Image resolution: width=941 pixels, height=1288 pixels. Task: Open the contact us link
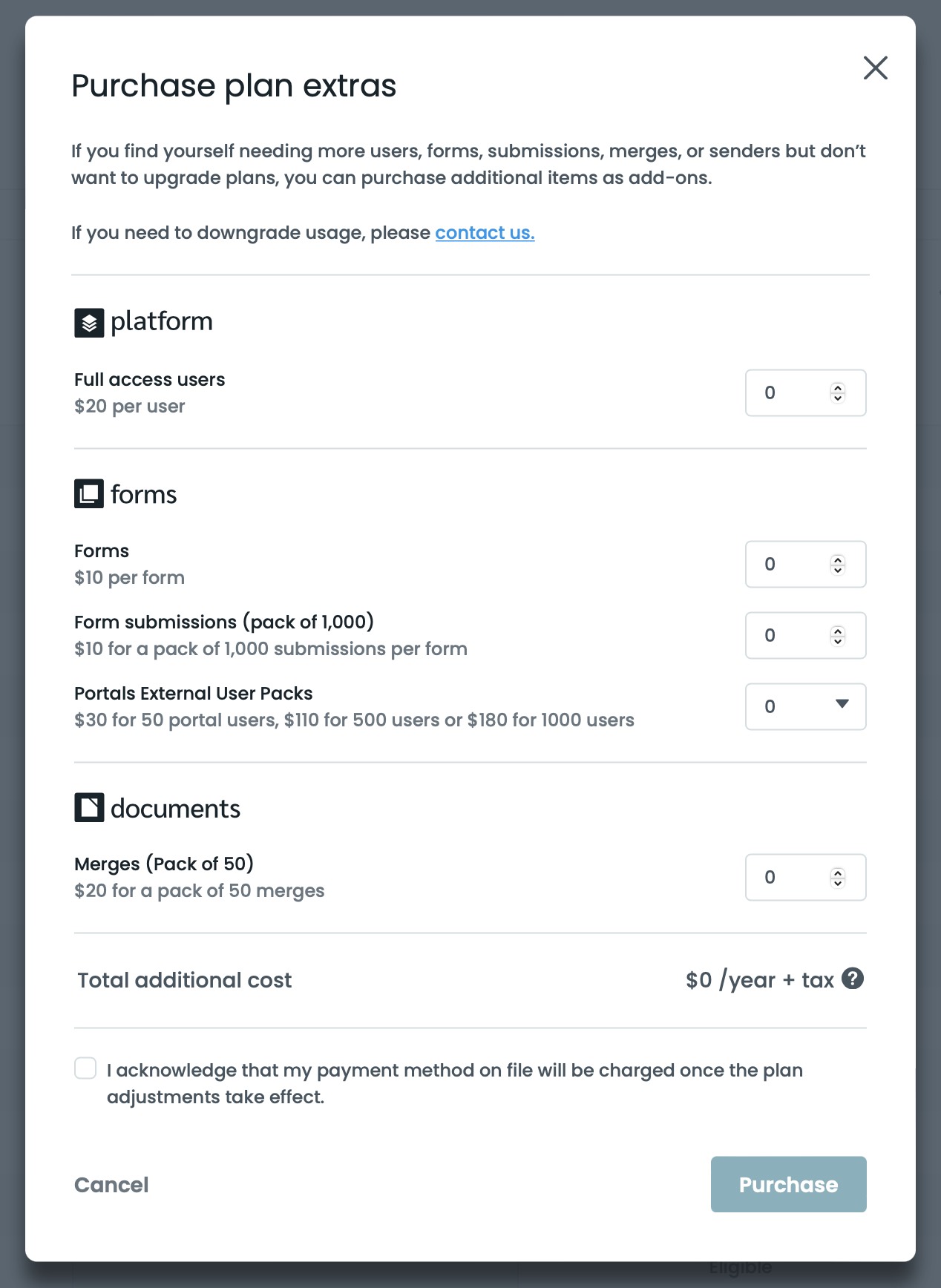pos(485,233)
